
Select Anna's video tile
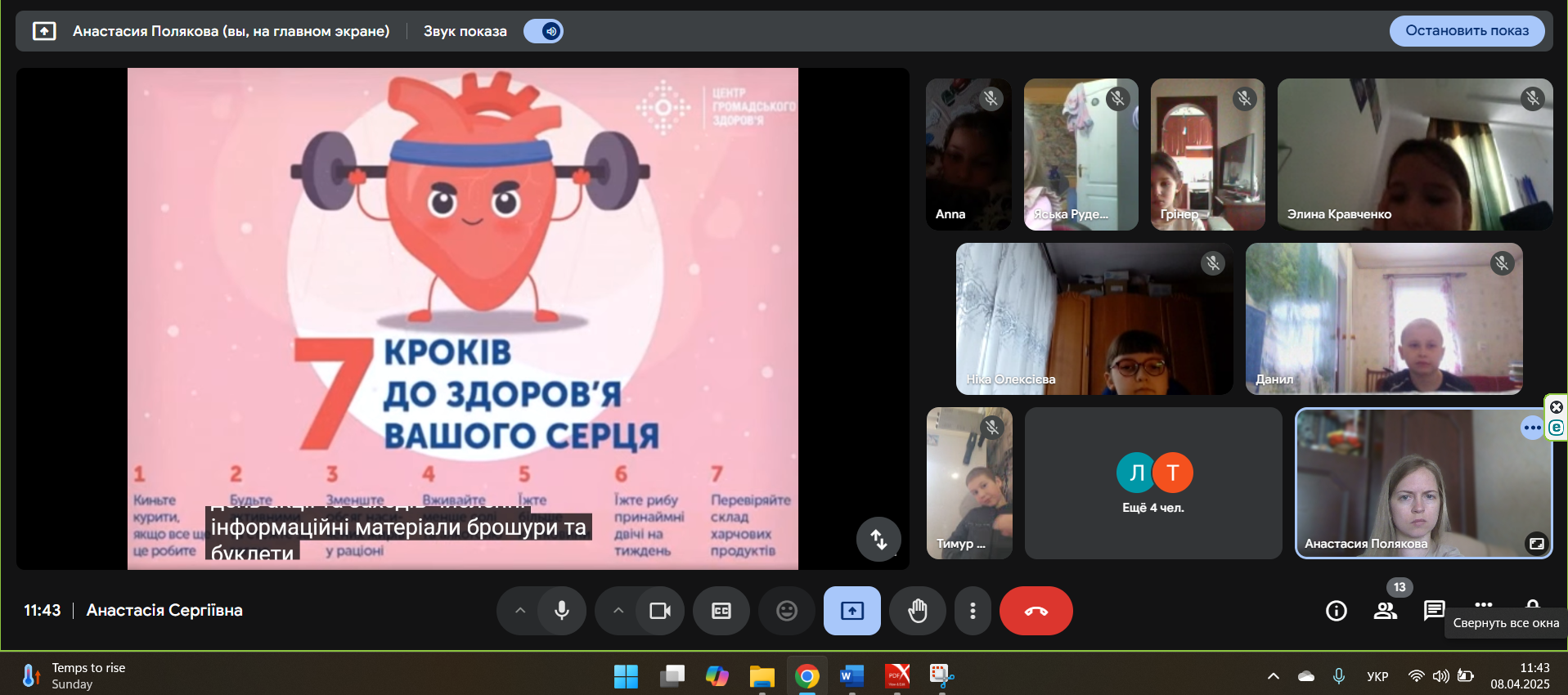click(968, 155)
